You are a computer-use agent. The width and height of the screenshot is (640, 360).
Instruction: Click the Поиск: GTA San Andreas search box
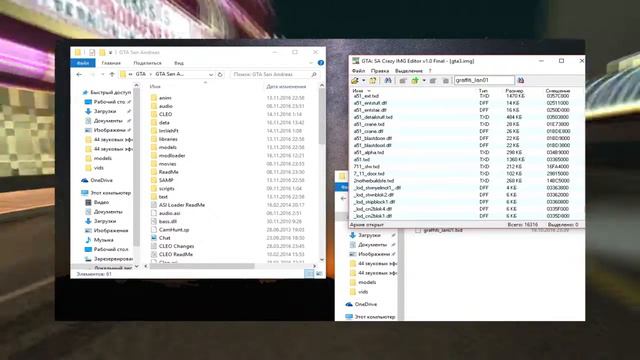pos(274,74)
